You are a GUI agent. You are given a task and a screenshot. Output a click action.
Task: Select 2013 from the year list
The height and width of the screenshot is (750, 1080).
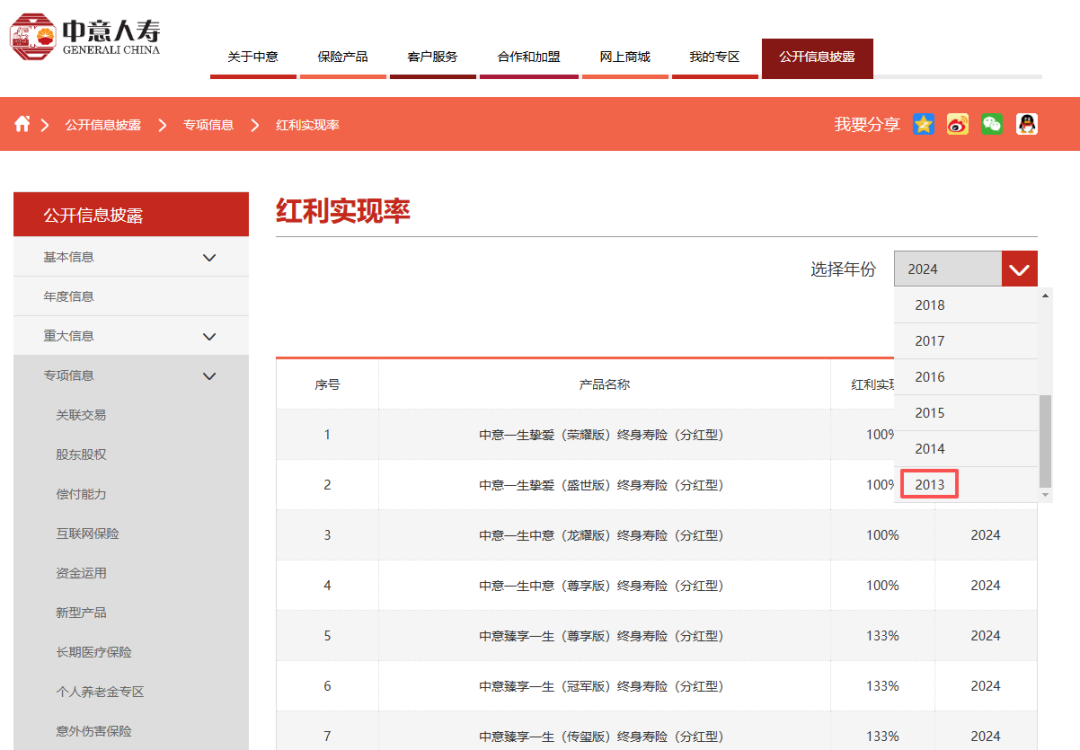[x=929, y=485]
